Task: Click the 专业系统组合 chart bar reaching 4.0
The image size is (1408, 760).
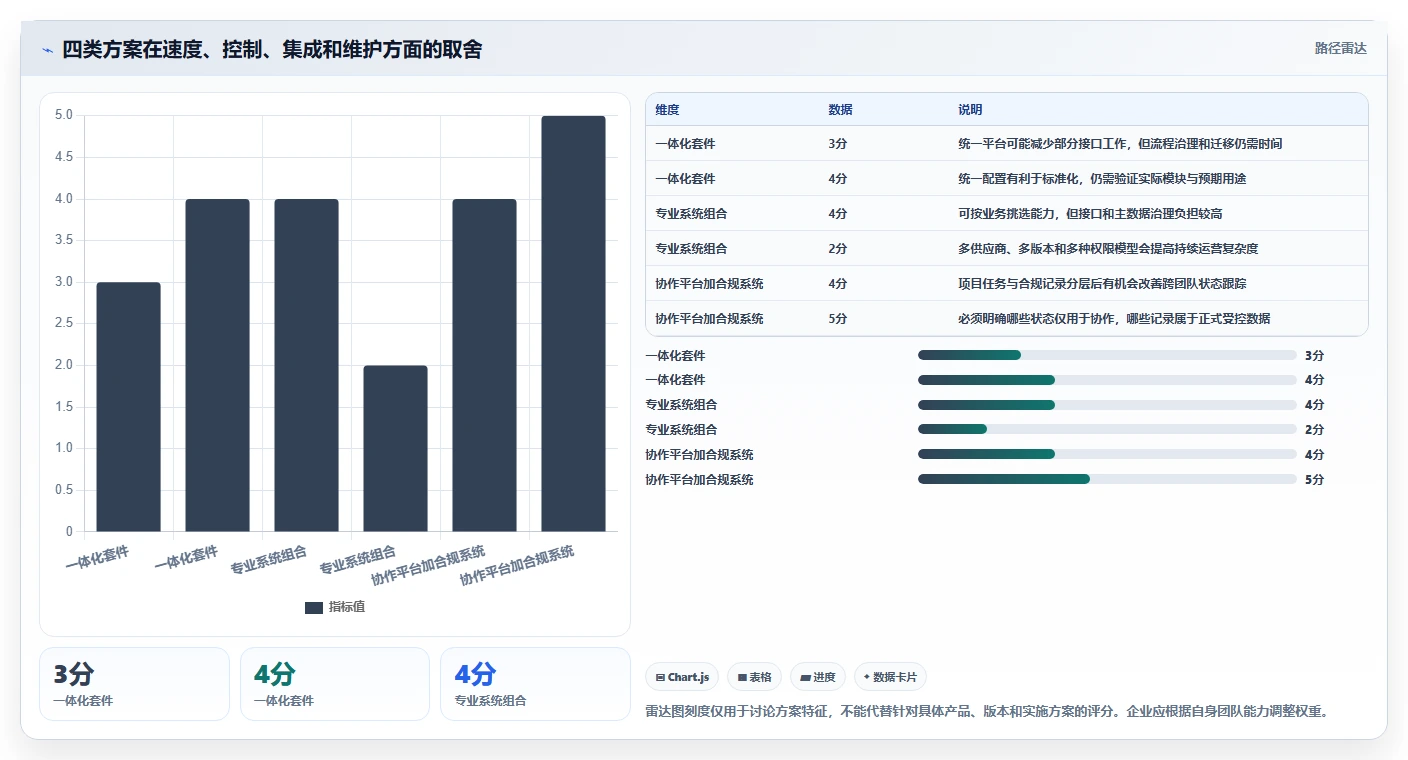Action: [307, 365]
